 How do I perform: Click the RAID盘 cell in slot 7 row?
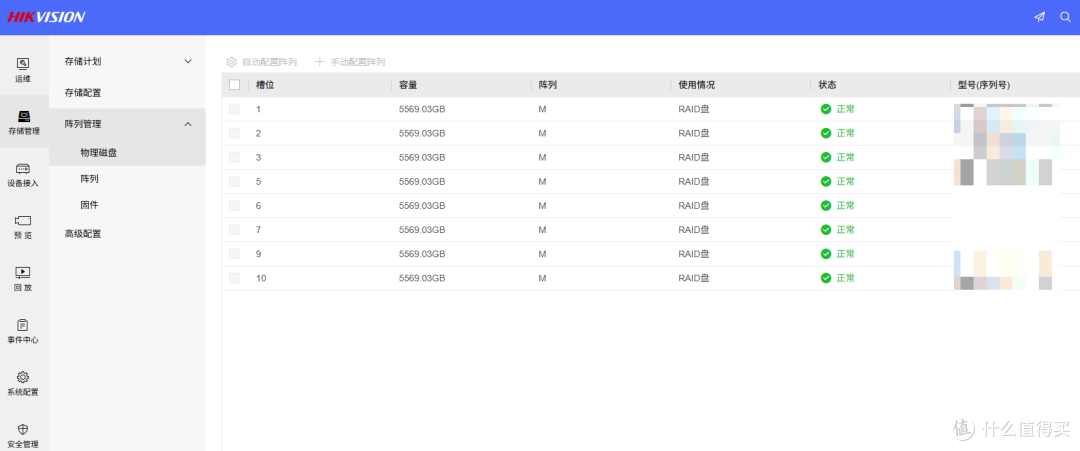(694, 229)
